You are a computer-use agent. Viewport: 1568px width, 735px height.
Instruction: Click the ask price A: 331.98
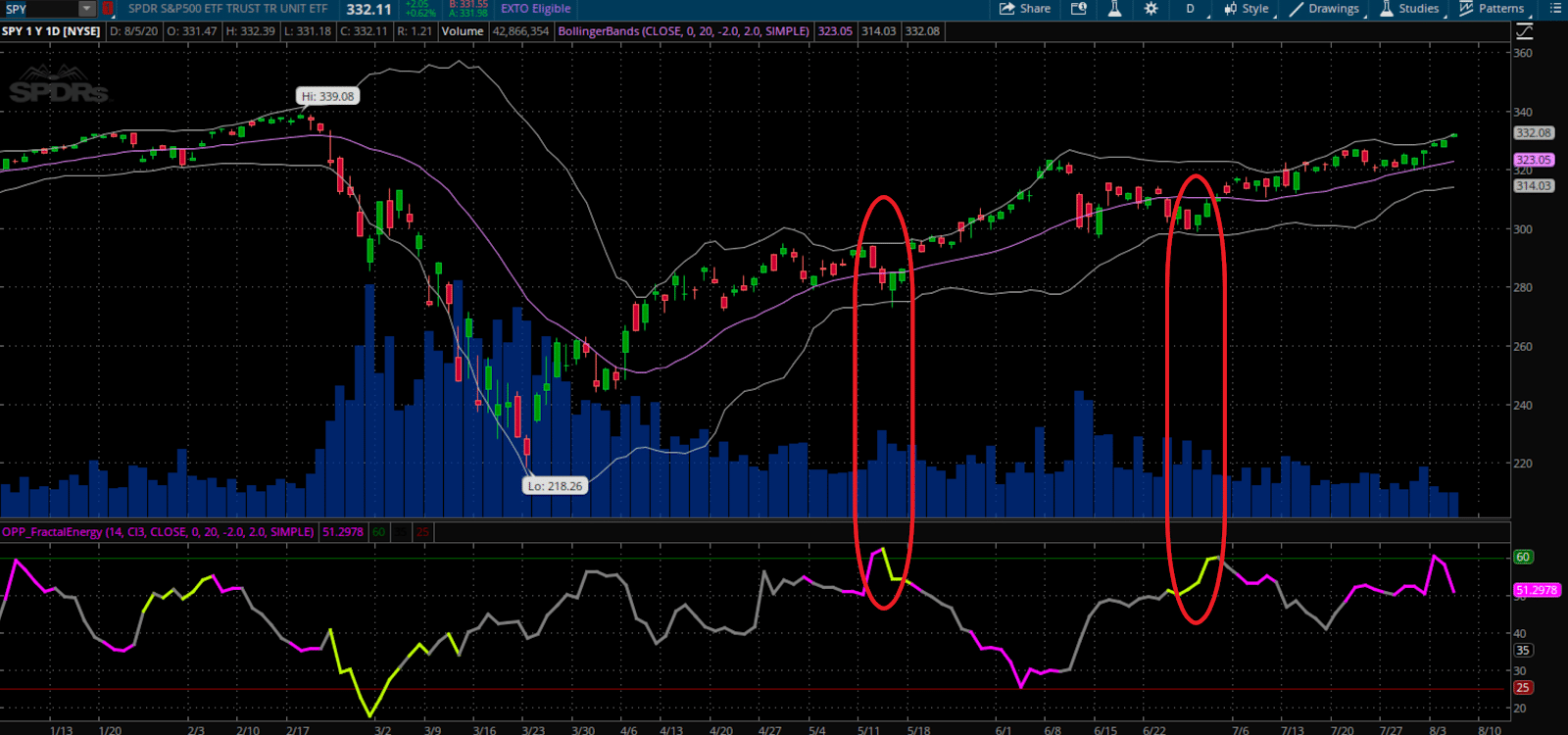(x=468, y=13)
